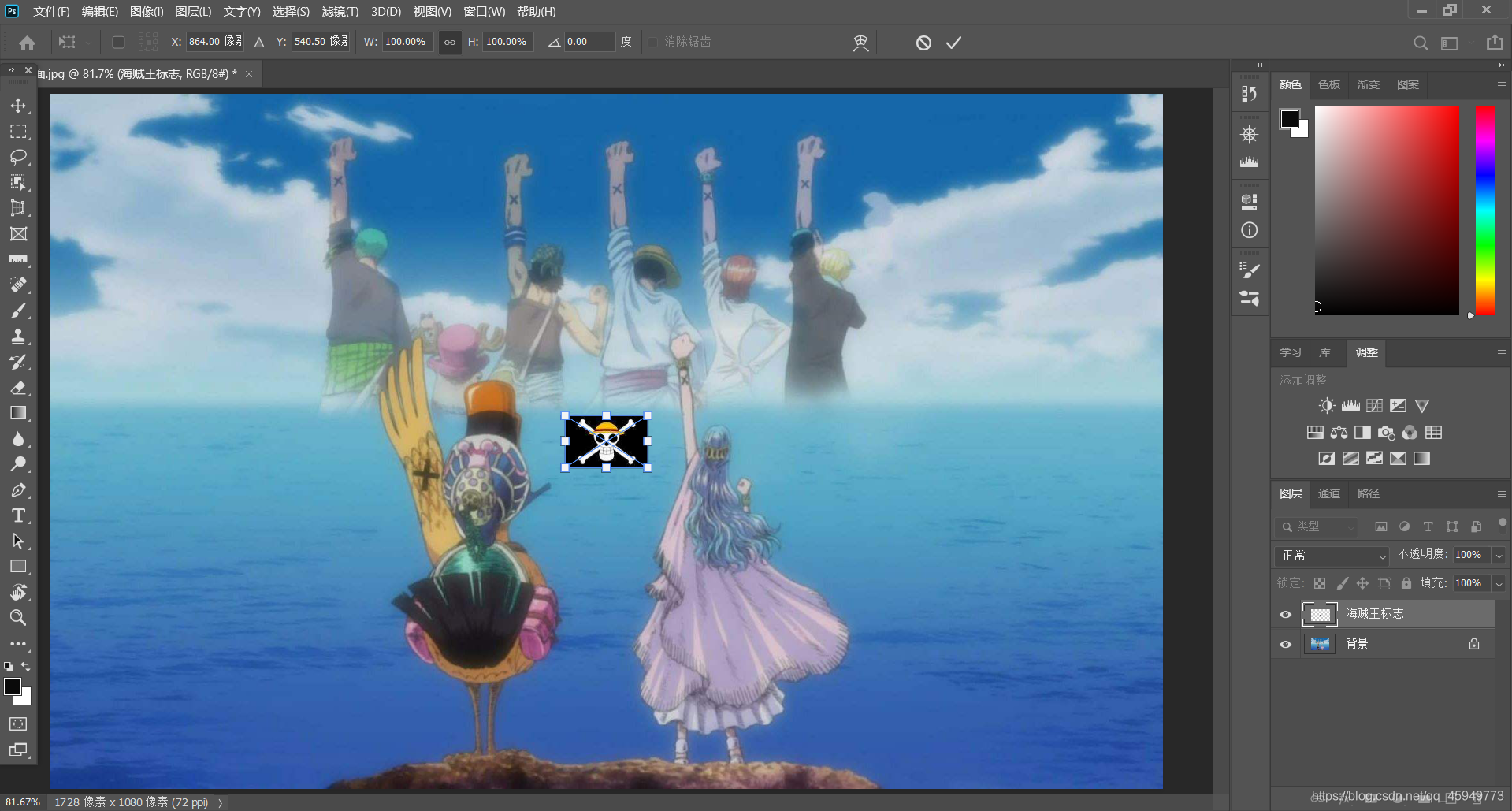Open the 库 tab
1512x811 pixels.
coord(1325,353)
